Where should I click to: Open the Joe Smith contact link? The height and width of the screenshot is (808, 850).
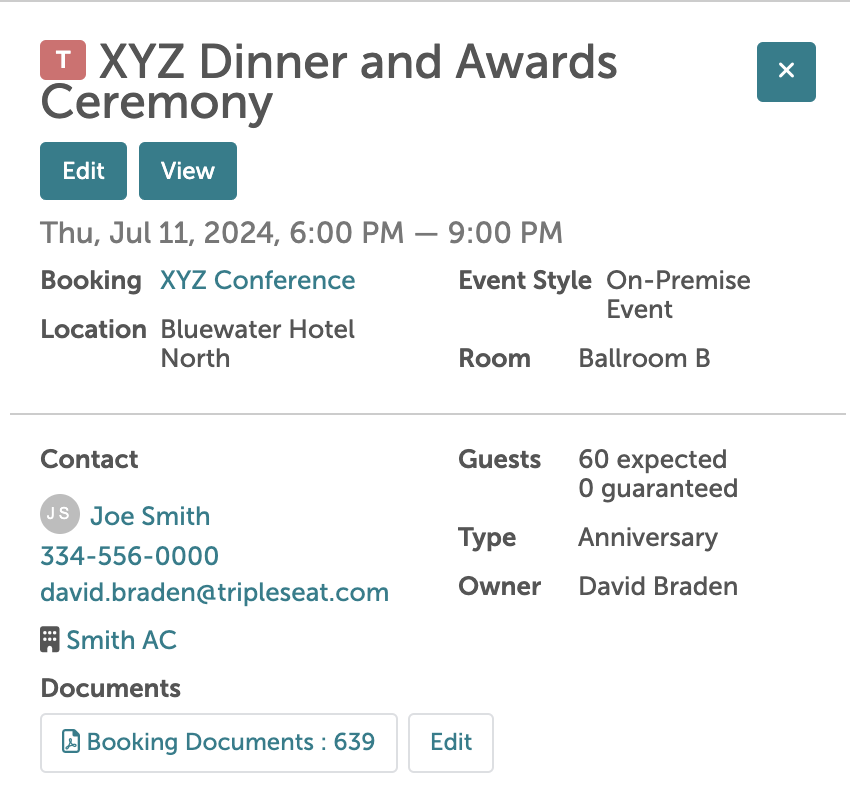(x=150, y=516)
